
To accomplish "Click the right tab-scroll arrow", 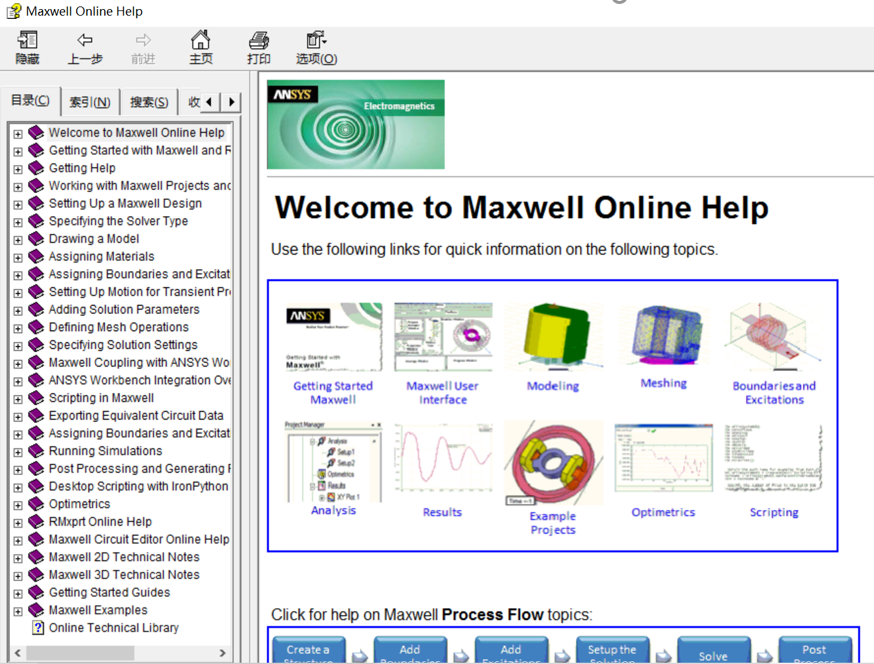I will pyautogui.click(x=231, y=102).
